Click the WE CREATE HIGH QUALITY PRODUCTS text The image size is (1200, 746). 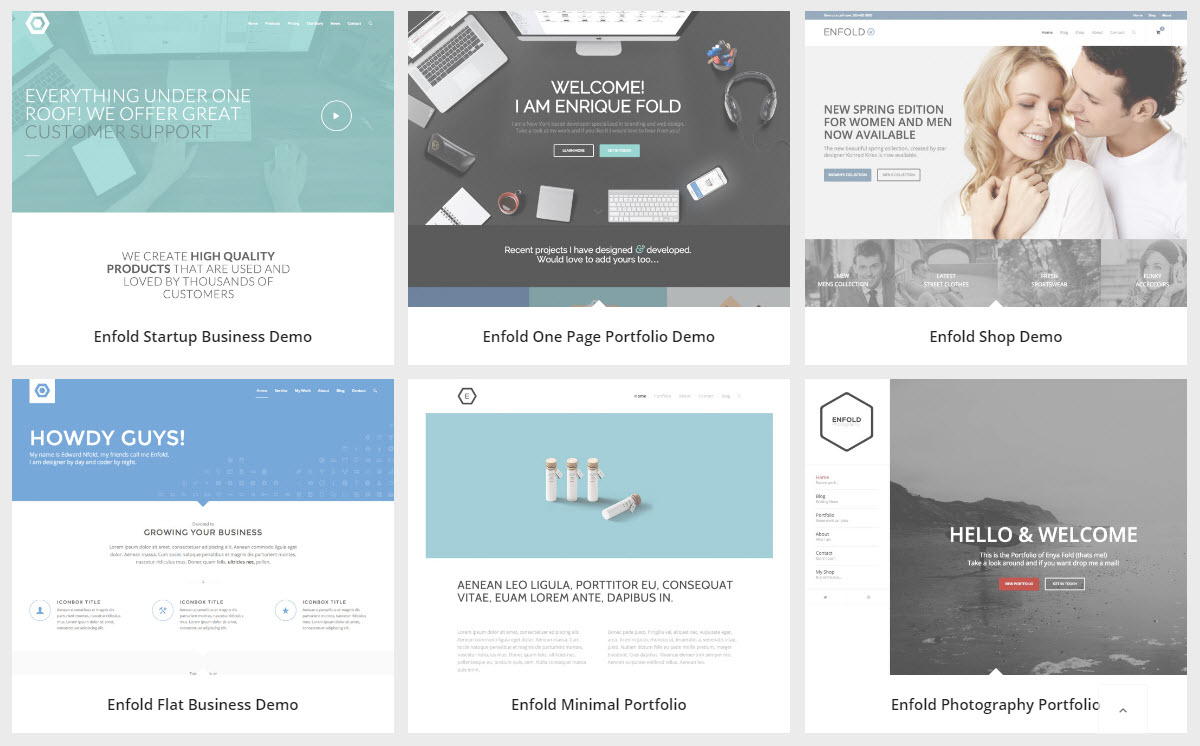point(198,275)
